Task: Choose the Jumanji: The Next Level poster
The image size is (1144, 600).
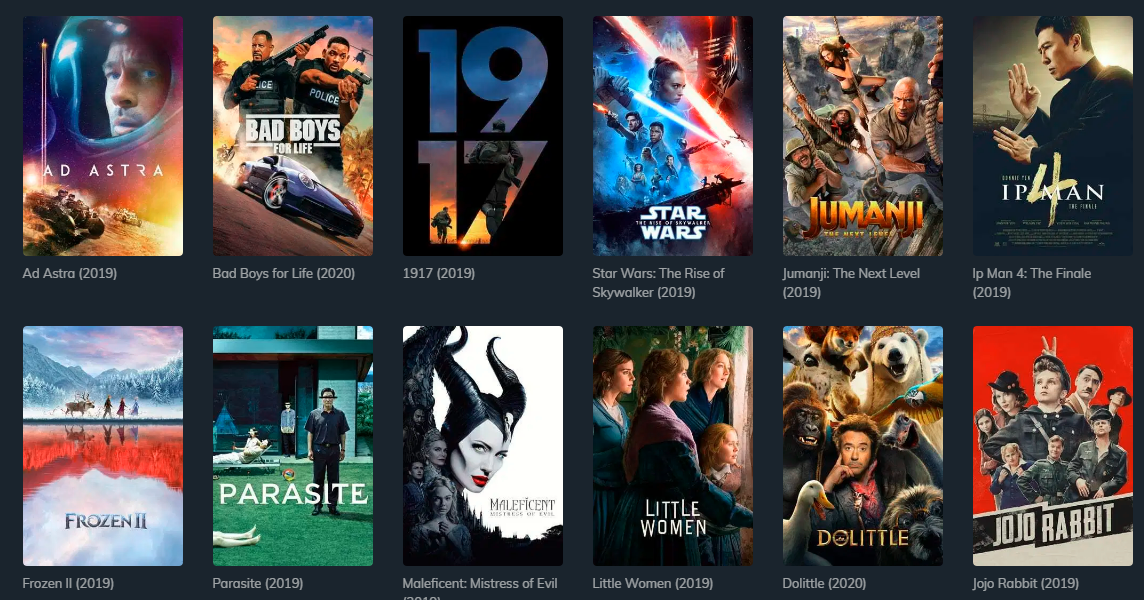Action: [863, 136]
